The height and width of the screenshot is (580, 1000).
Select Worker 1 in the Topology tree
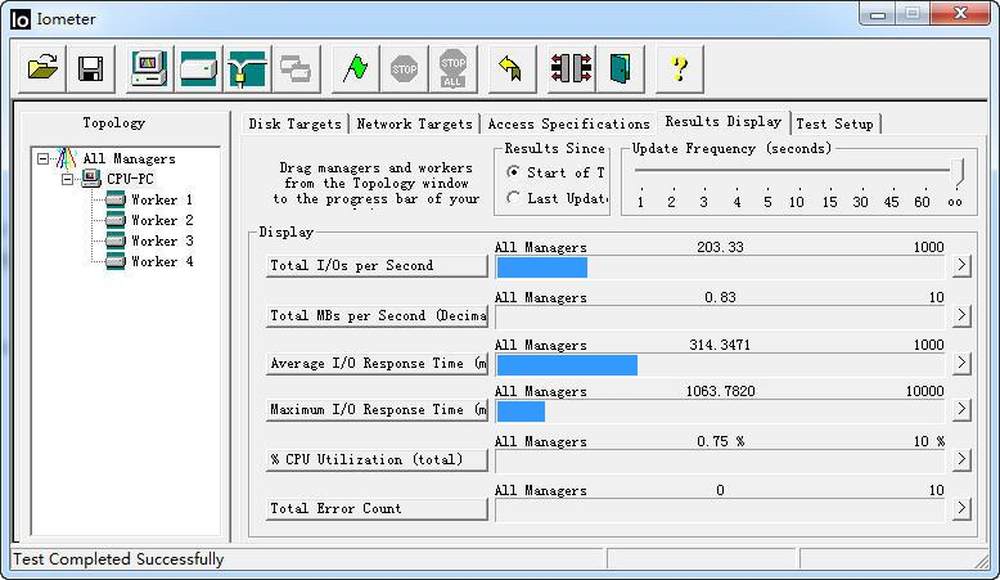(161, 200)
